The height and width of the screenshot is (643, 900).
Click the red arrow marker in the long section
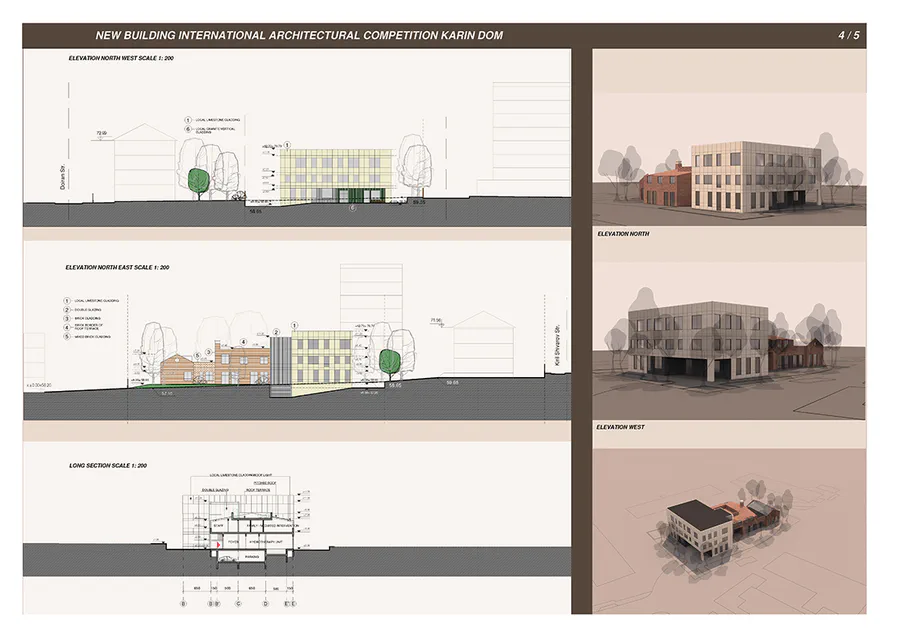click(218, 544)
